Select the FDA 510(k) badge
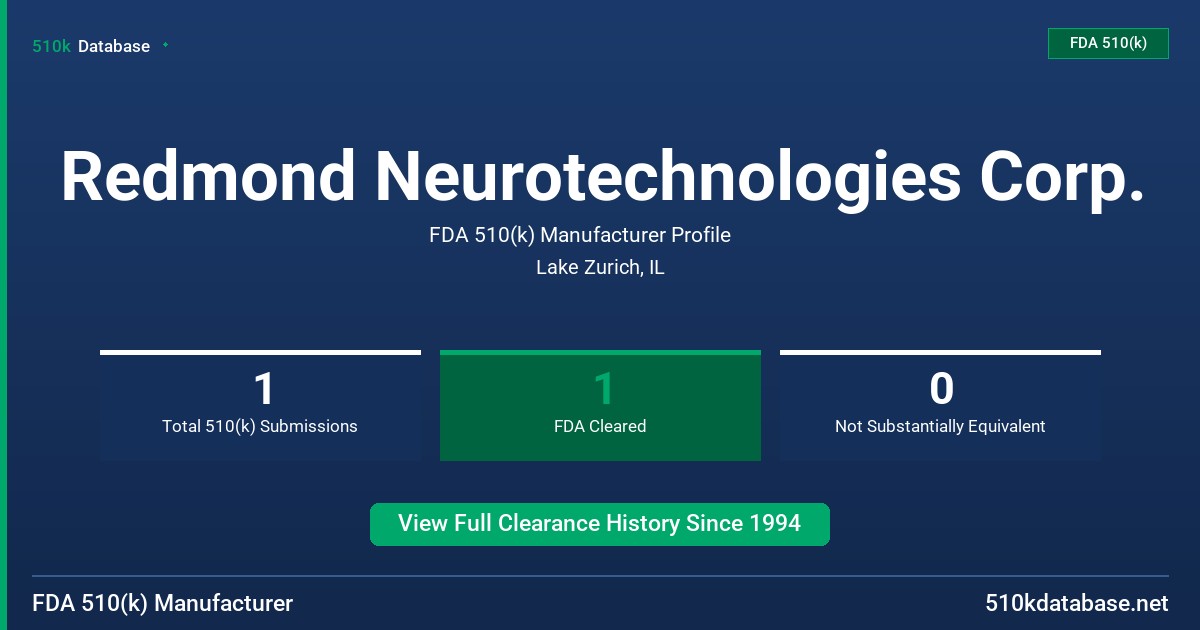 [1108, 43]
